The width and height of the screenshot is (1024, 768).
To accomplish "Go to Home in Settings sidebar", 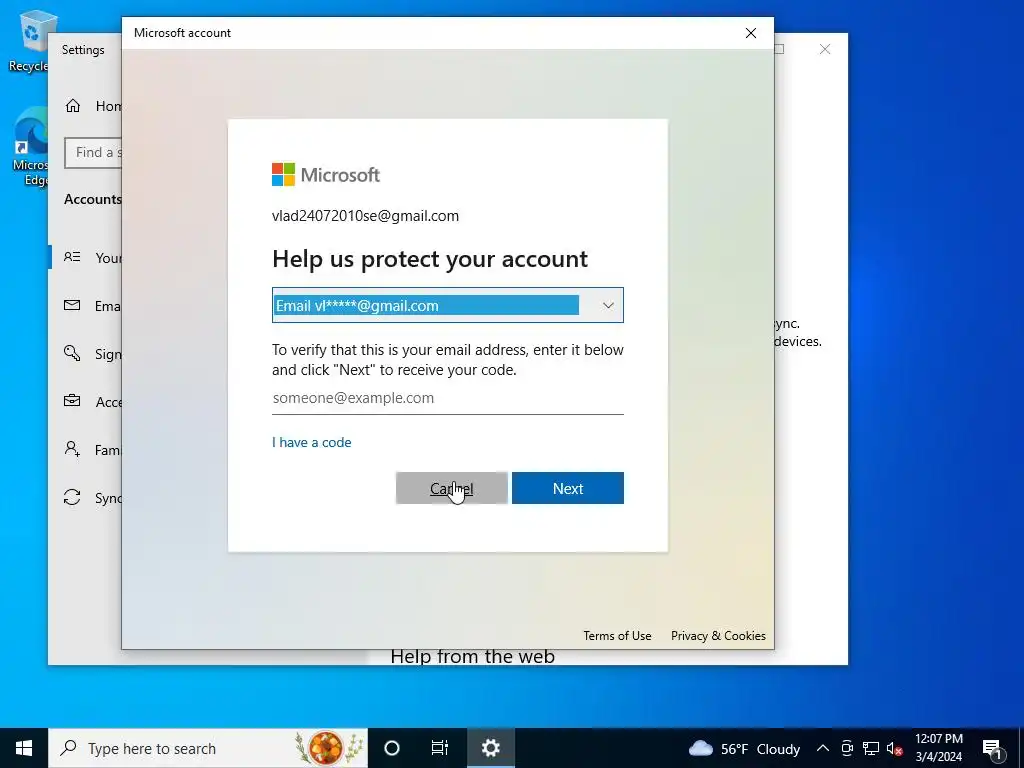I will coord(93,106).
